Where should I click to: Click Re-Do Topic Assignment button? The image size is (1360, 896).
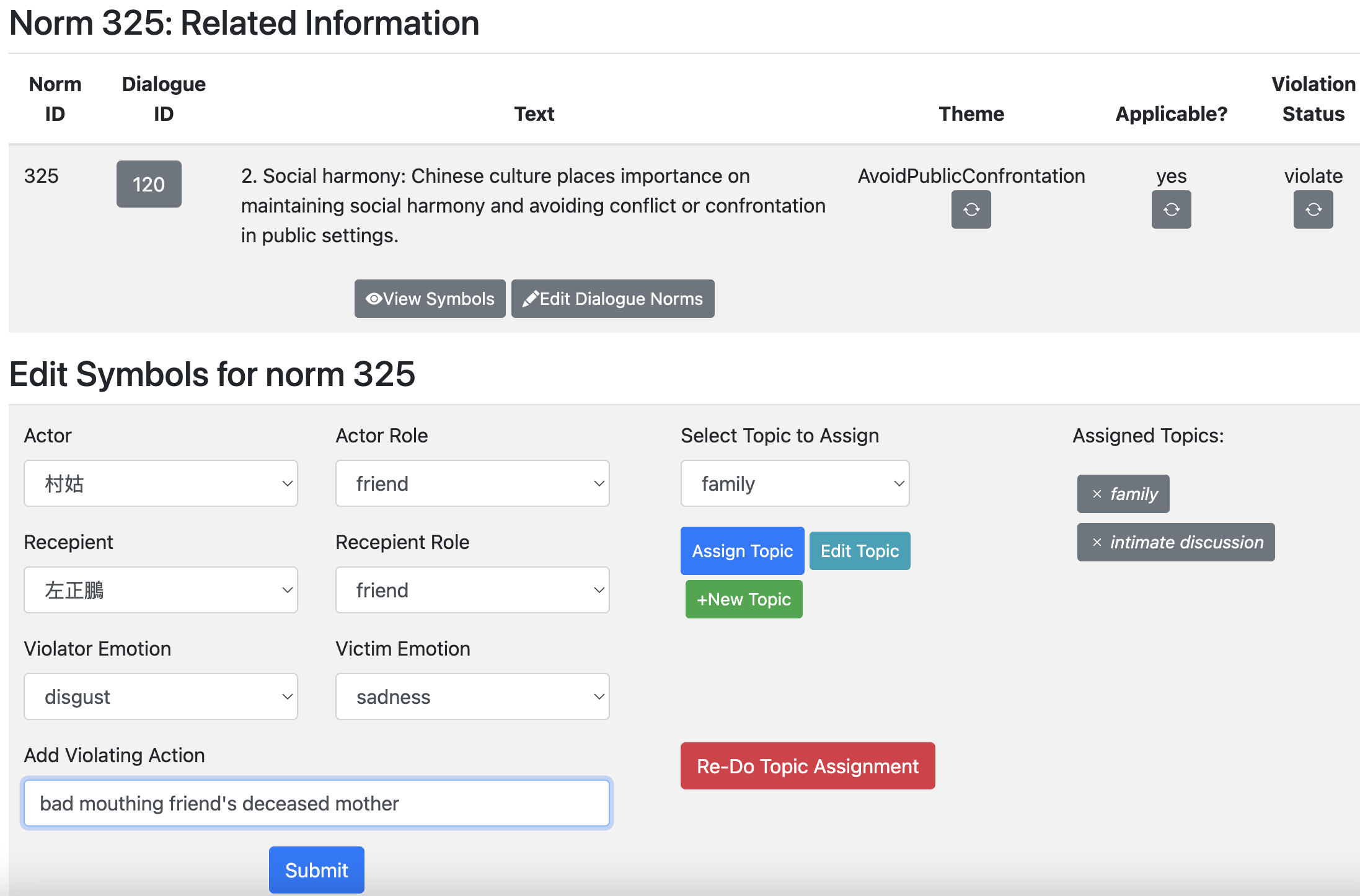pos(807,766)
